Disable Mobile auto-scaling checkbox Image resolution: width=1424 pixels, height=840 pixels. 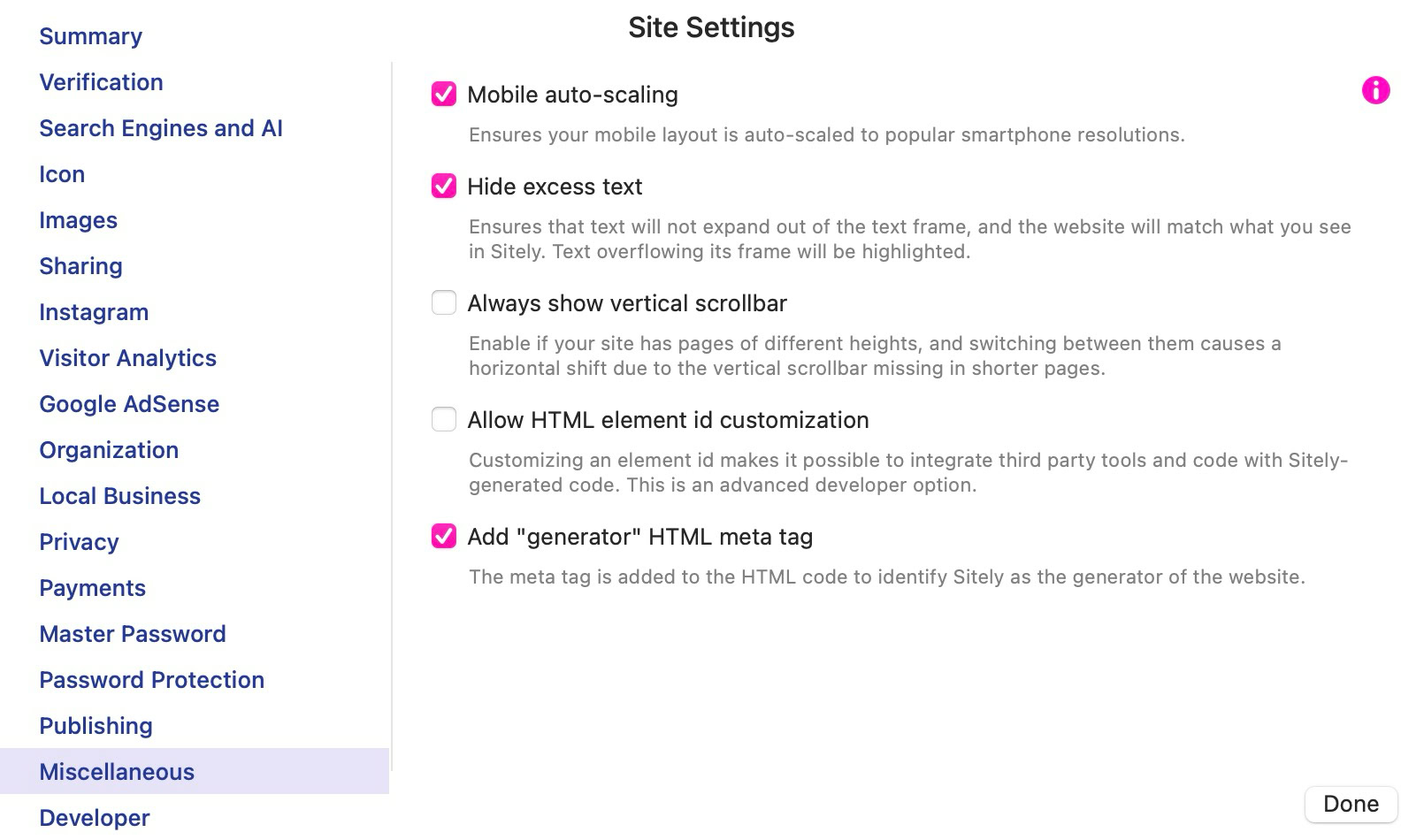[x=444, y=94]
